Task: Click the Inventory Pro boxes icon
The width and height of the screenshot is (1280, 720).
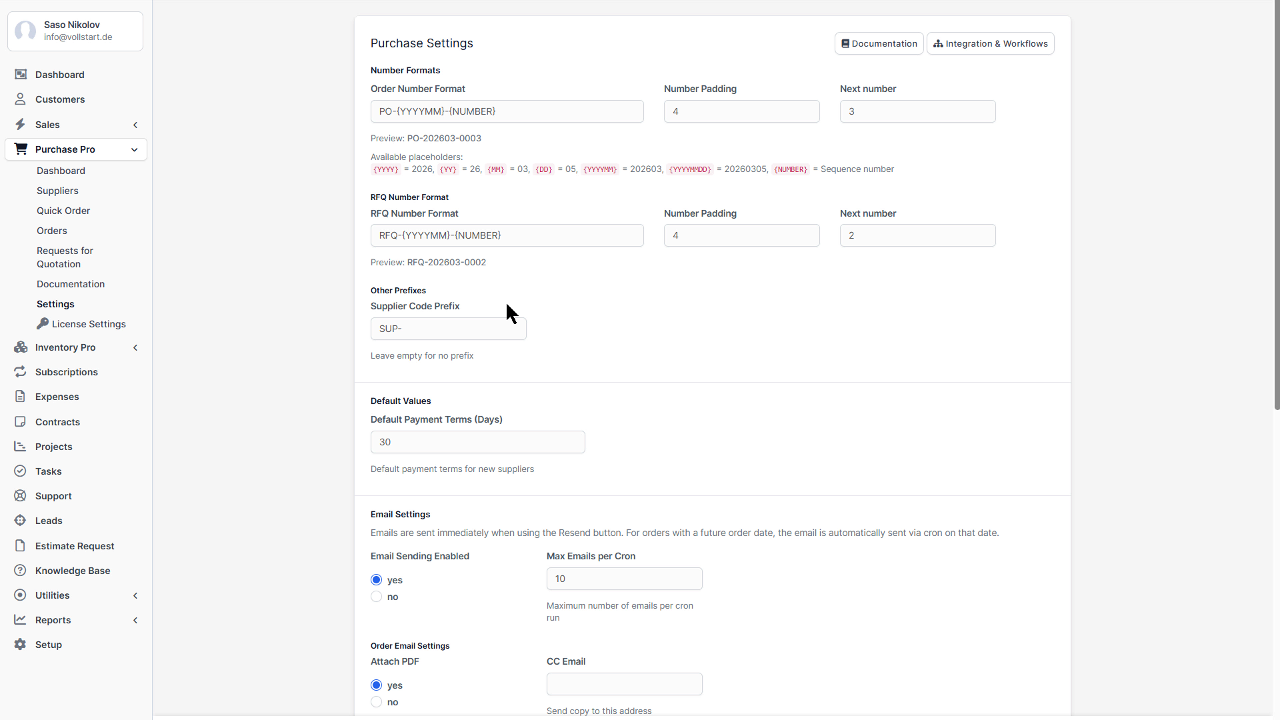Action: click(x=20, y=347)
